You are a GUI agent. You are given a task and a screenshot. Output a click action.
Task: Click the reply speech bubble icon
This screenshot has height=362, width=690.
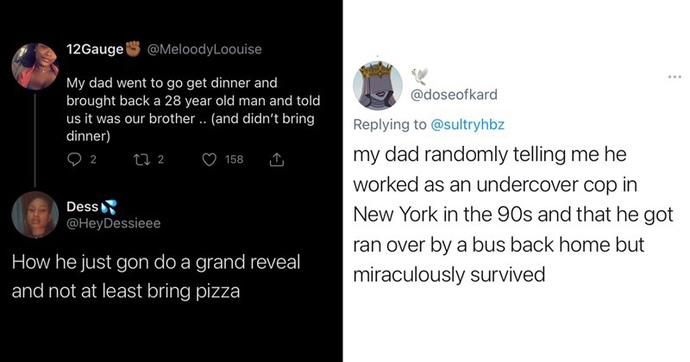[74, 159]
